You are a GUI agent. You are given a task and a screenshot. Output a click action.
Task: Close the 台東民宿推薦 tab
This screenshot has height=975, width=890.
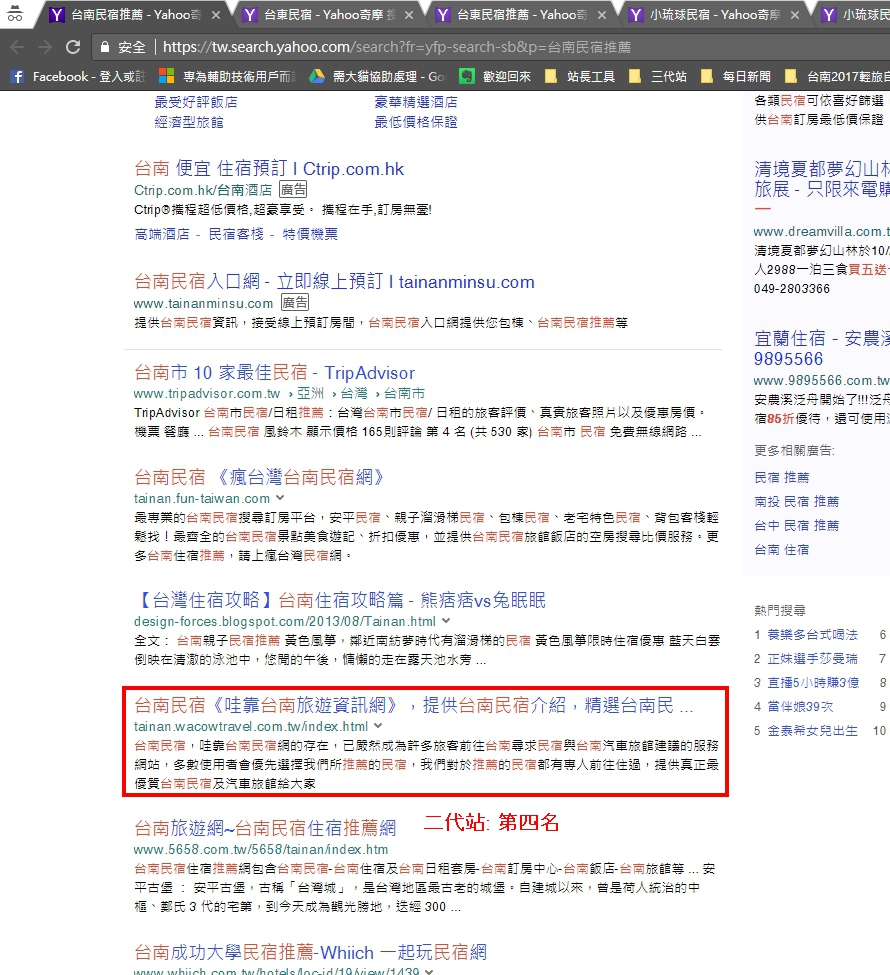601,15
